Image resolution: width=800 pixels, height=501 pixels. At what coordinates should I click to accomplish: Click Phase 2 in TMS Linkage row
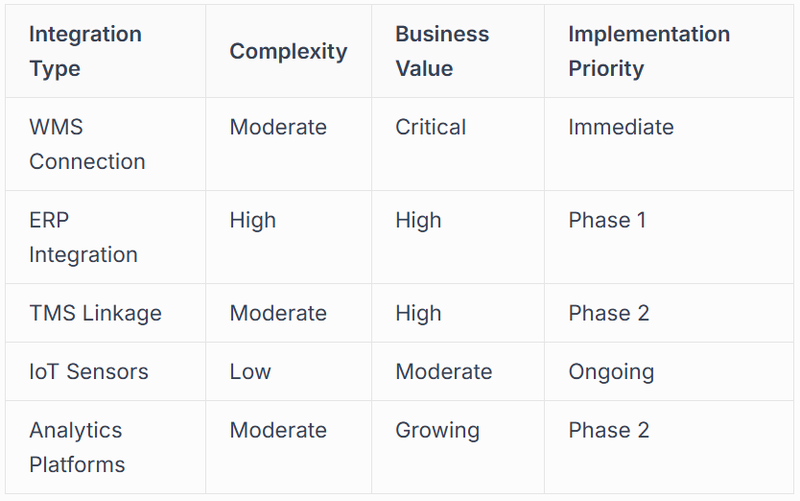(x=608, y=313)
